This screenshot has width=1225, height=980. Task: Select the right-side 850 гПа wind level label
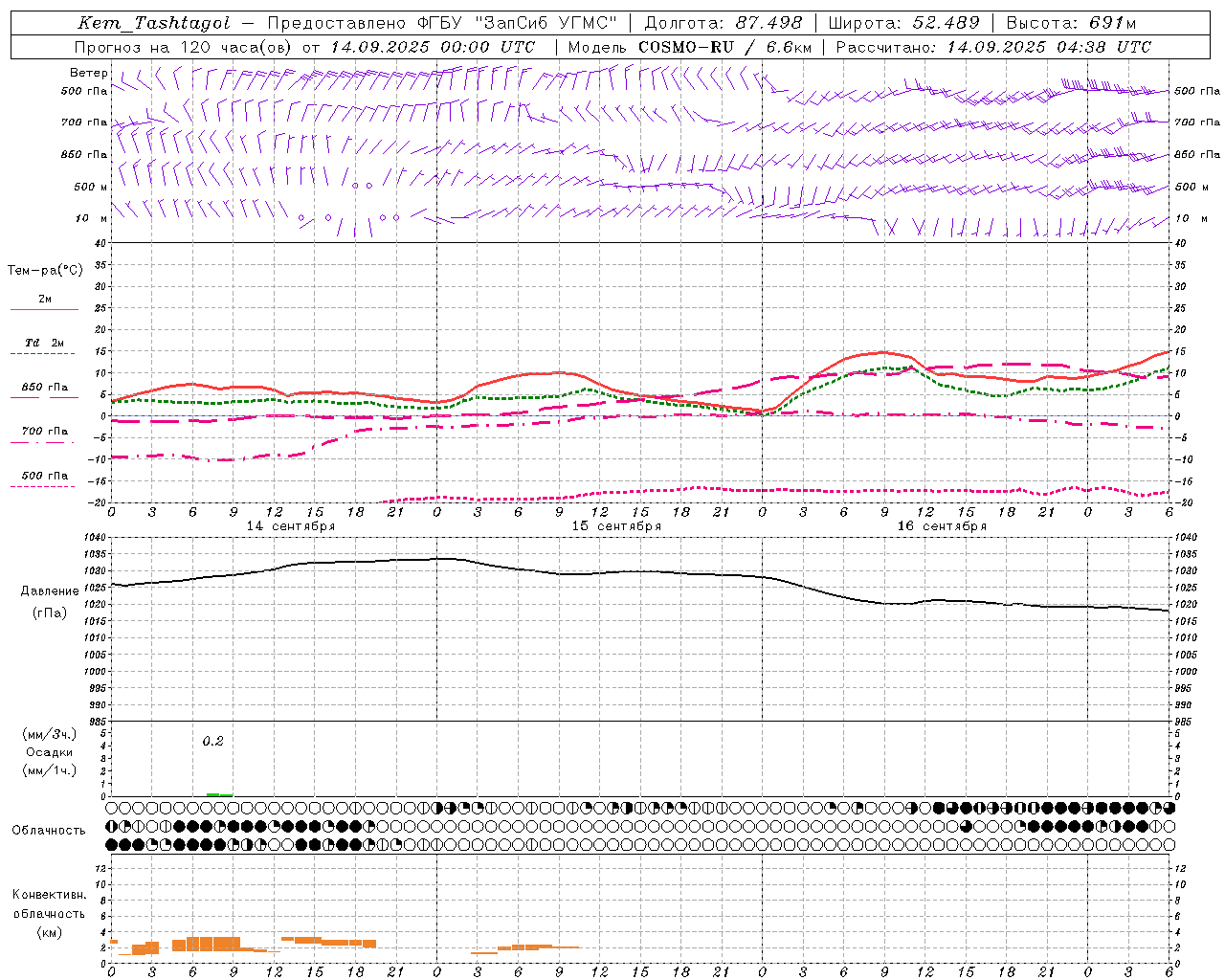coord(1197,154)
